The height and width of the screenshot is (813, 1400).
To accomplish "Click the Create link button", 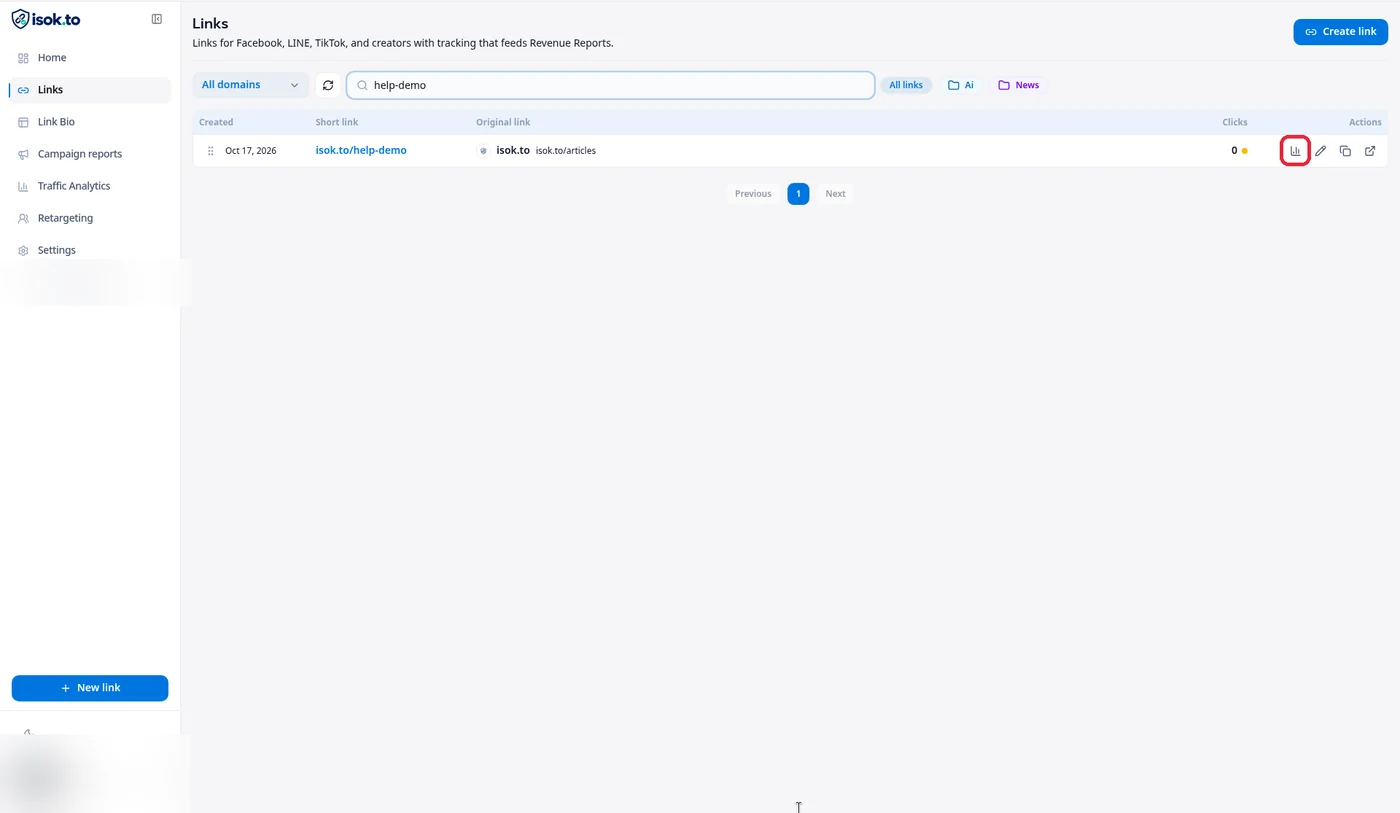I will [1340, 31].
